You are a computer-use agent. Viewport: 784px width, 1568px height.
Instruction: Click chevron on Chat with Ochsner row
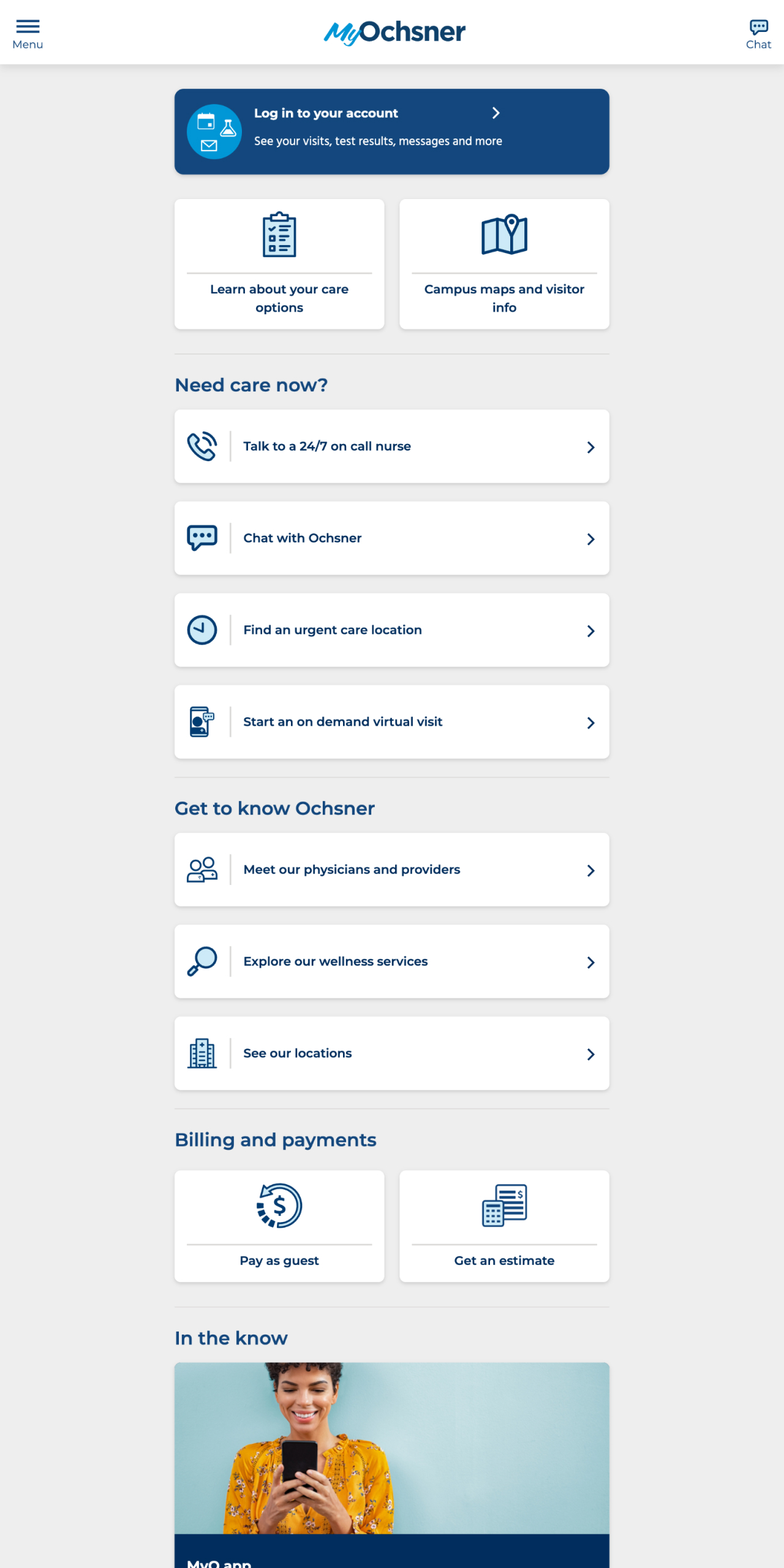tap(590, 539)
